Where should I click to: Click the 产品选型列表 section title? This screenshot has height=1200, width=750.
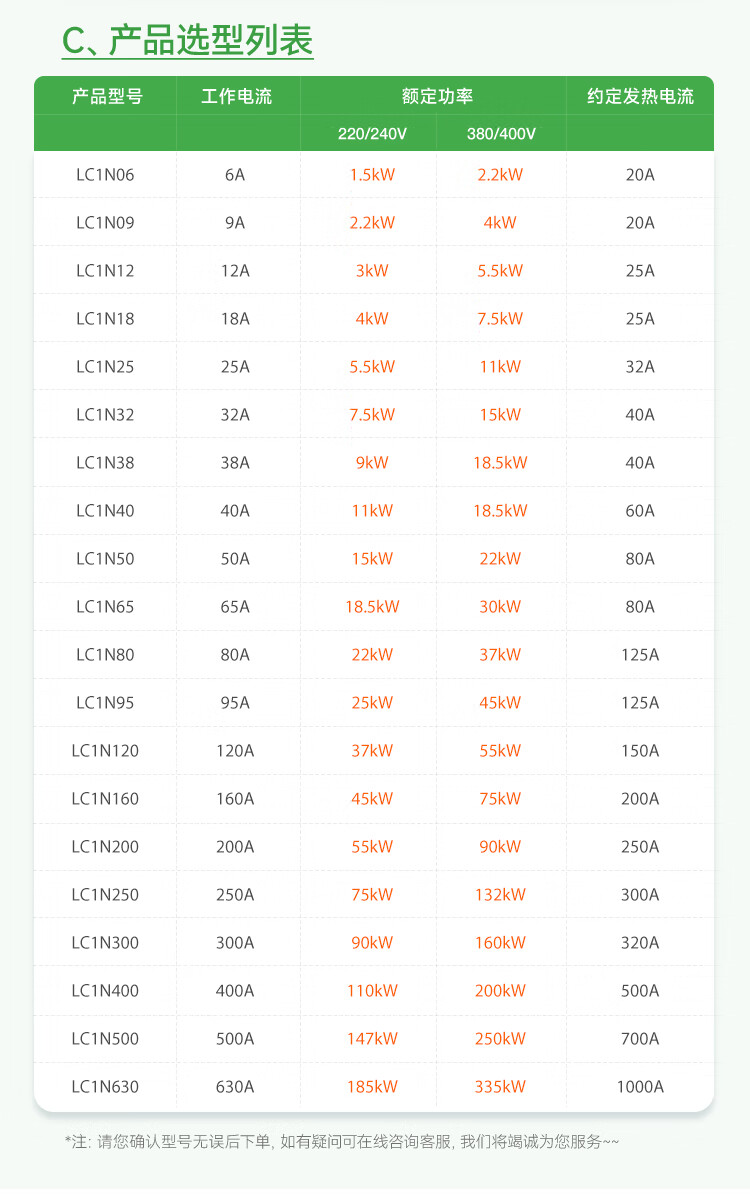188,41
